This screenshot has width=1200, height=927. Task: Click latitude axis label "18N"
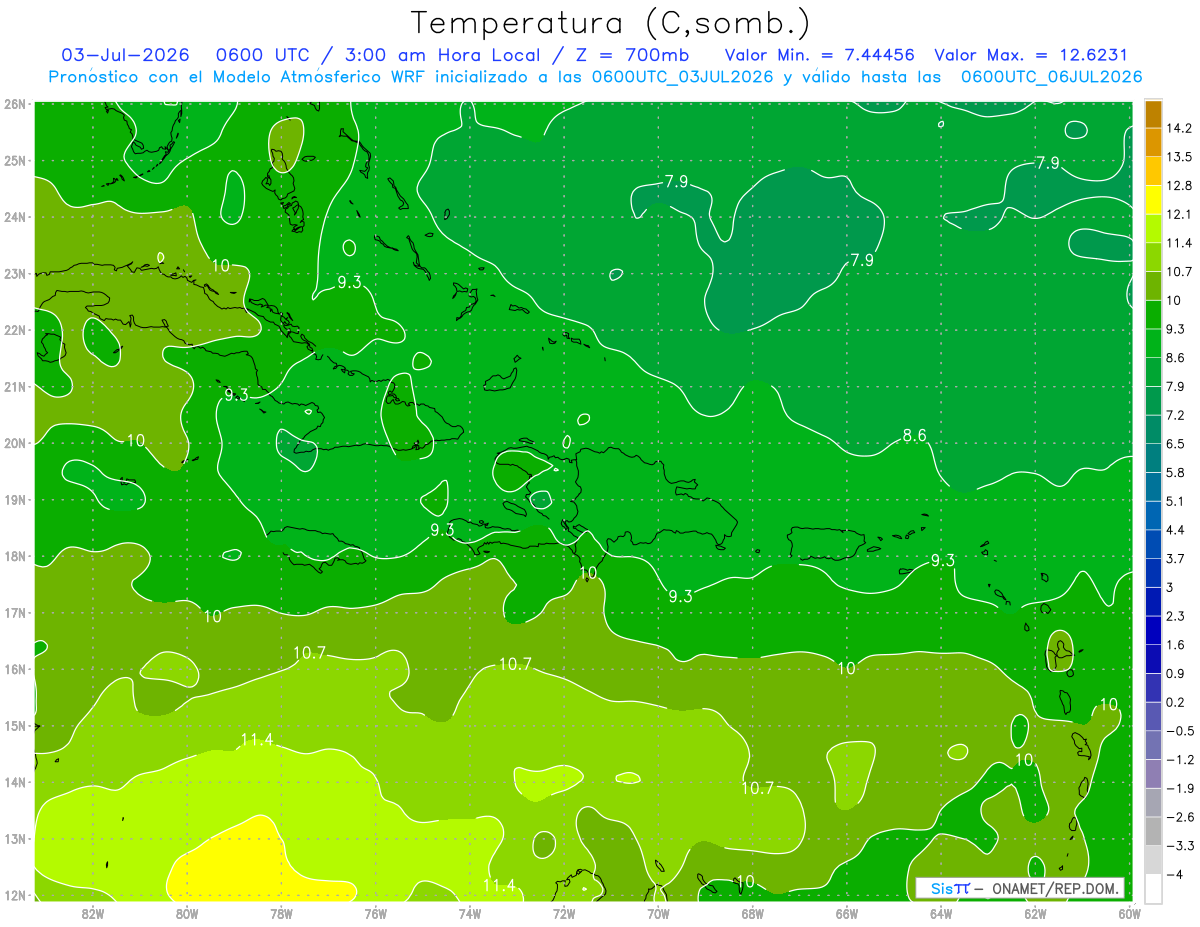(15, 556)
